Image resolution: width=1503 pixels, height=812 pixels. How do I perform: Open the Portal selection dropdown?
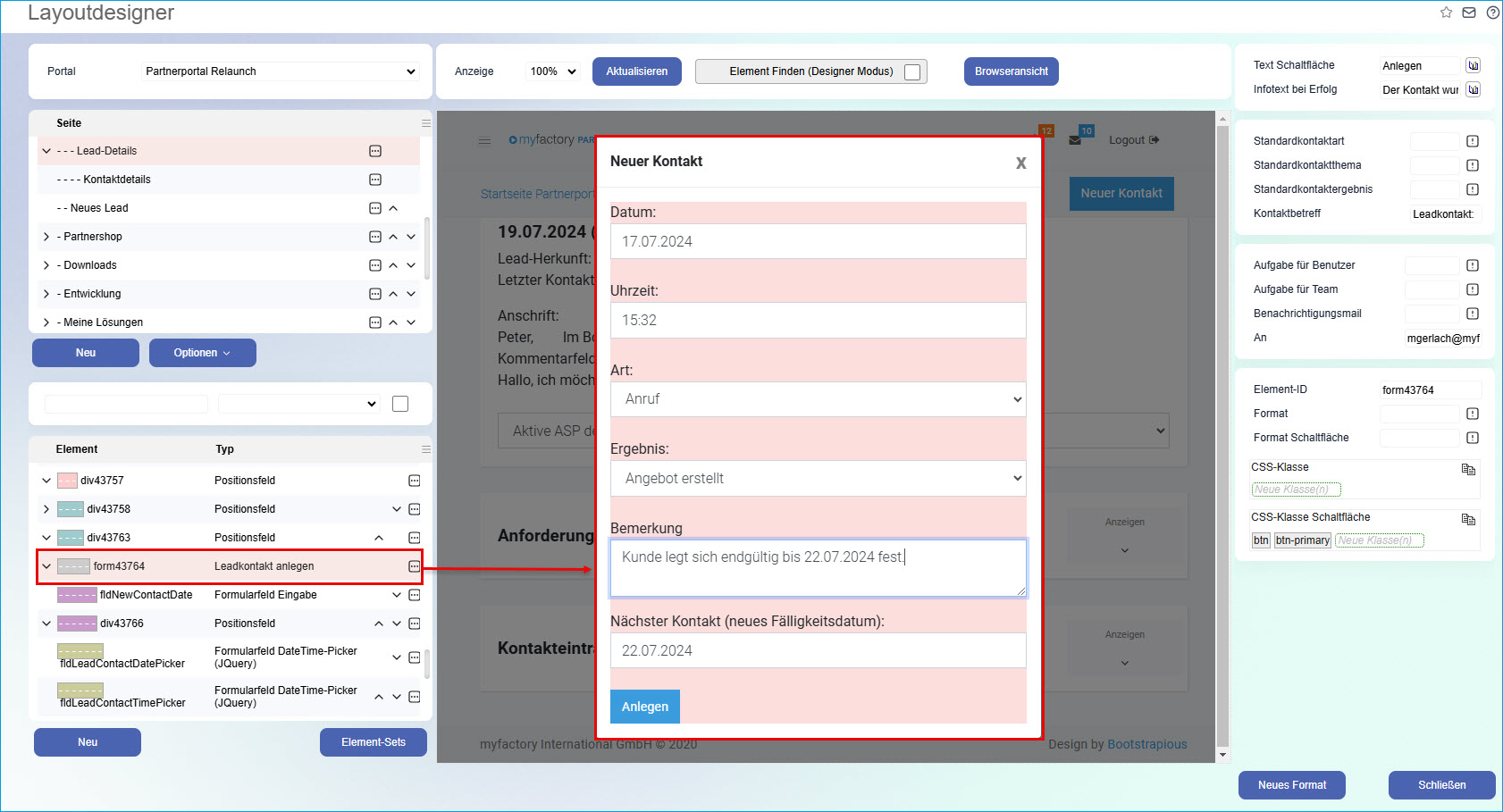click(281, 71)
